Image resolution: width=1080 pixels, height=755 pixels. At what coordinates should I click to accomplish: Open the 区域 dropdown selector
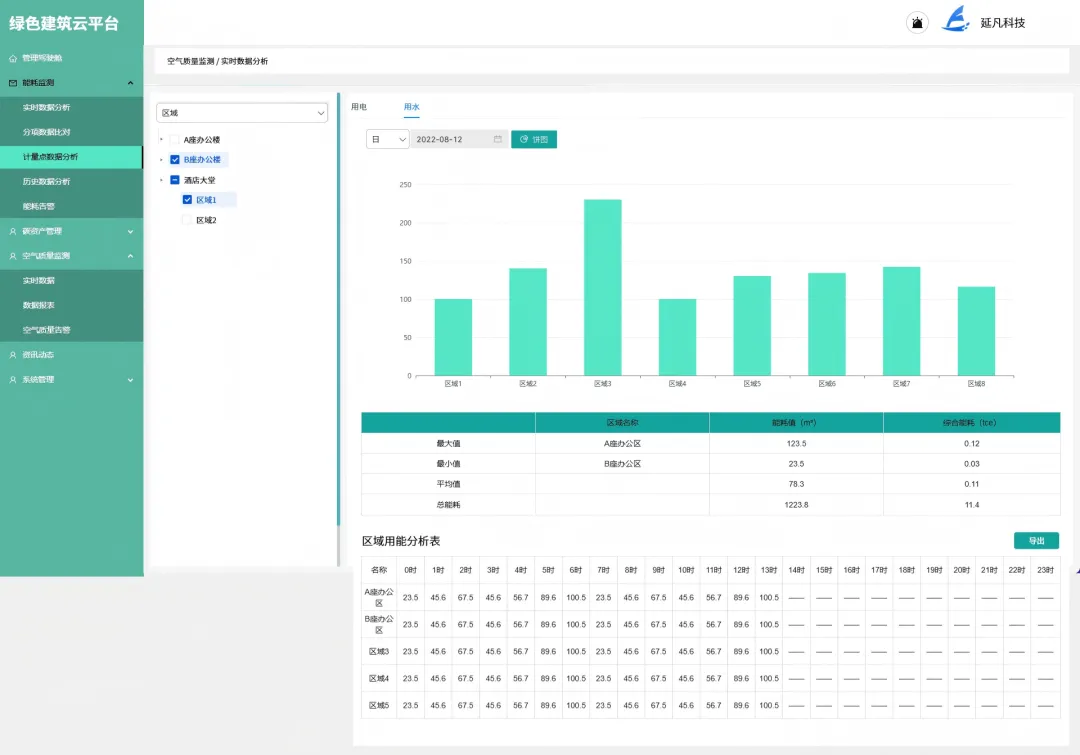click(242, 113)
